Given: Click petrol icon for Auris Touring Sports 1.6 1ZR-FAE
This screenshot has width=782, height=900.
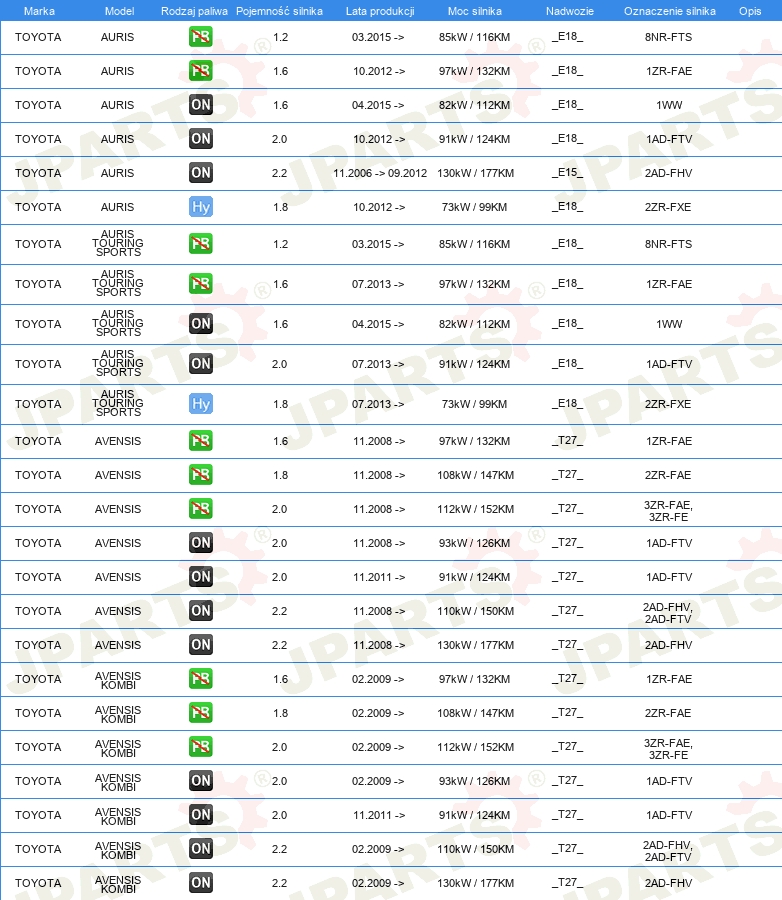Looking at the screenshot, I should point(200,284).
